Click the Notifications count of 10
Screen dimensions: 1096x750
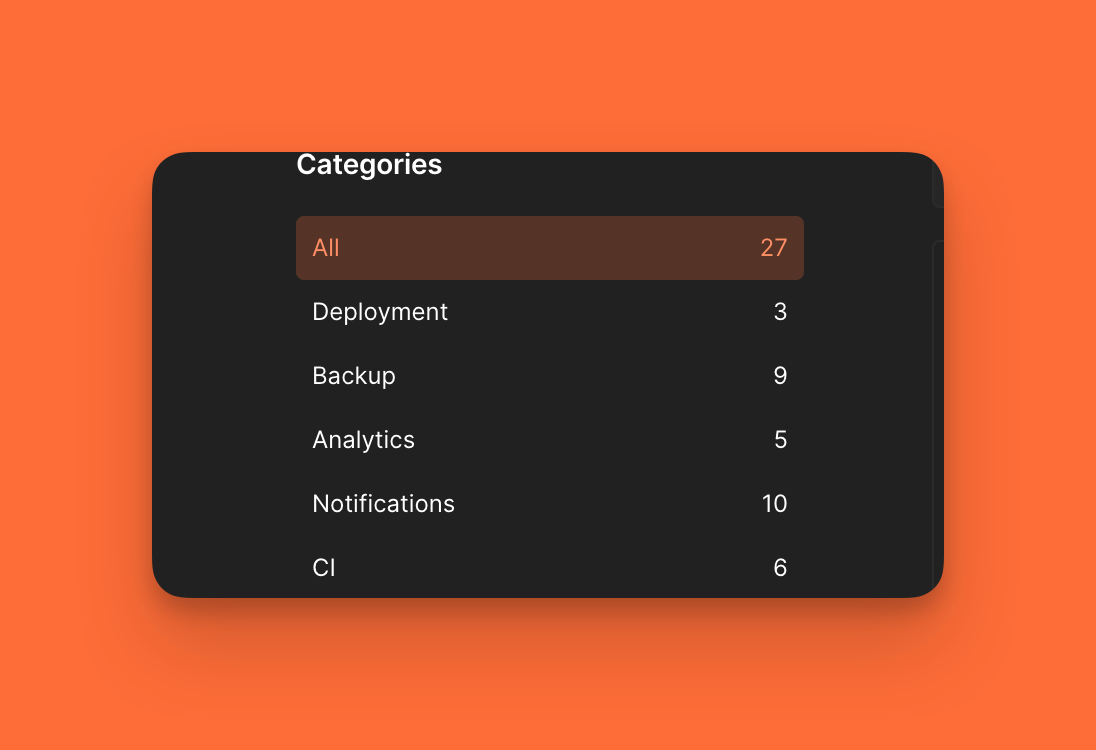click(774, 504)
